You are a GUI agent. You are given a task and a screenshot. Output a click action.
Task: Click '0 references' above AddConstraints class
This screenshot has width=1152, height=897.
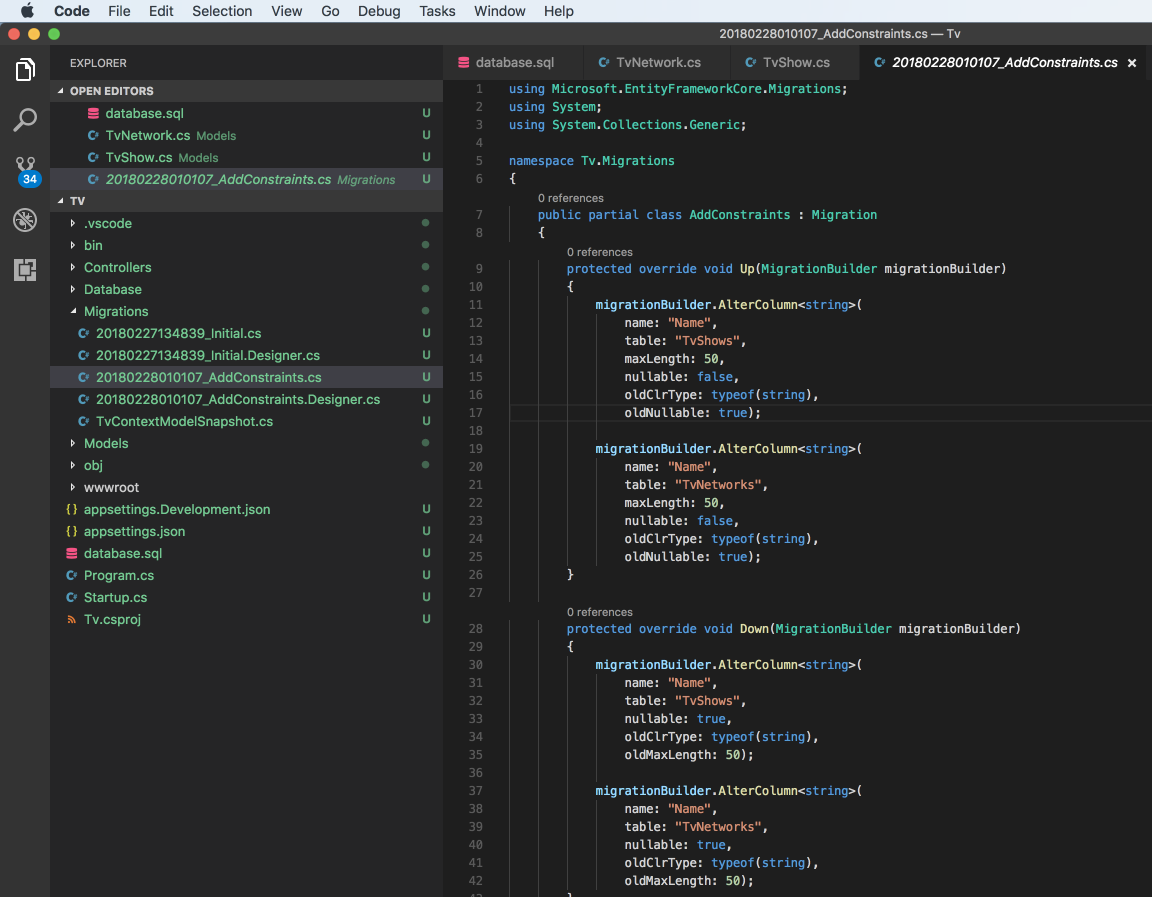pos(570,198)
